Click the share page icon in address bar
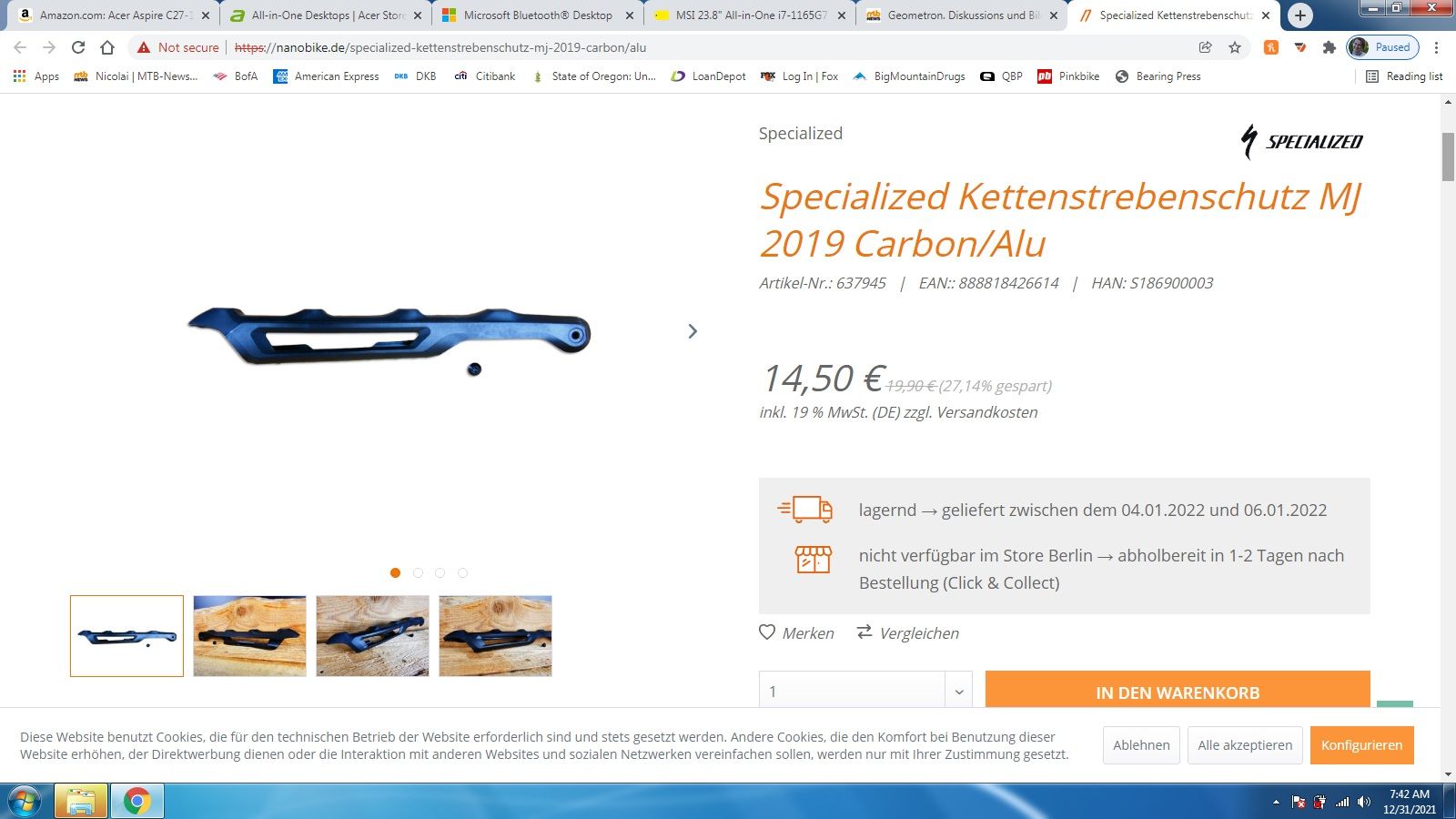Screen dimensions: 1456x819 1206,47
